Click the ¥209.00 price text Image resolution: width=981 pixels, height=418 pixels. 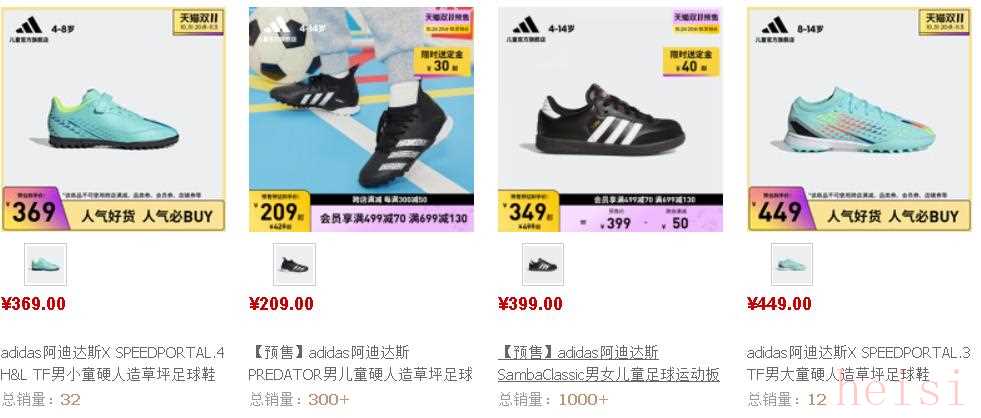pyautogui.click(x=282, y=304)
